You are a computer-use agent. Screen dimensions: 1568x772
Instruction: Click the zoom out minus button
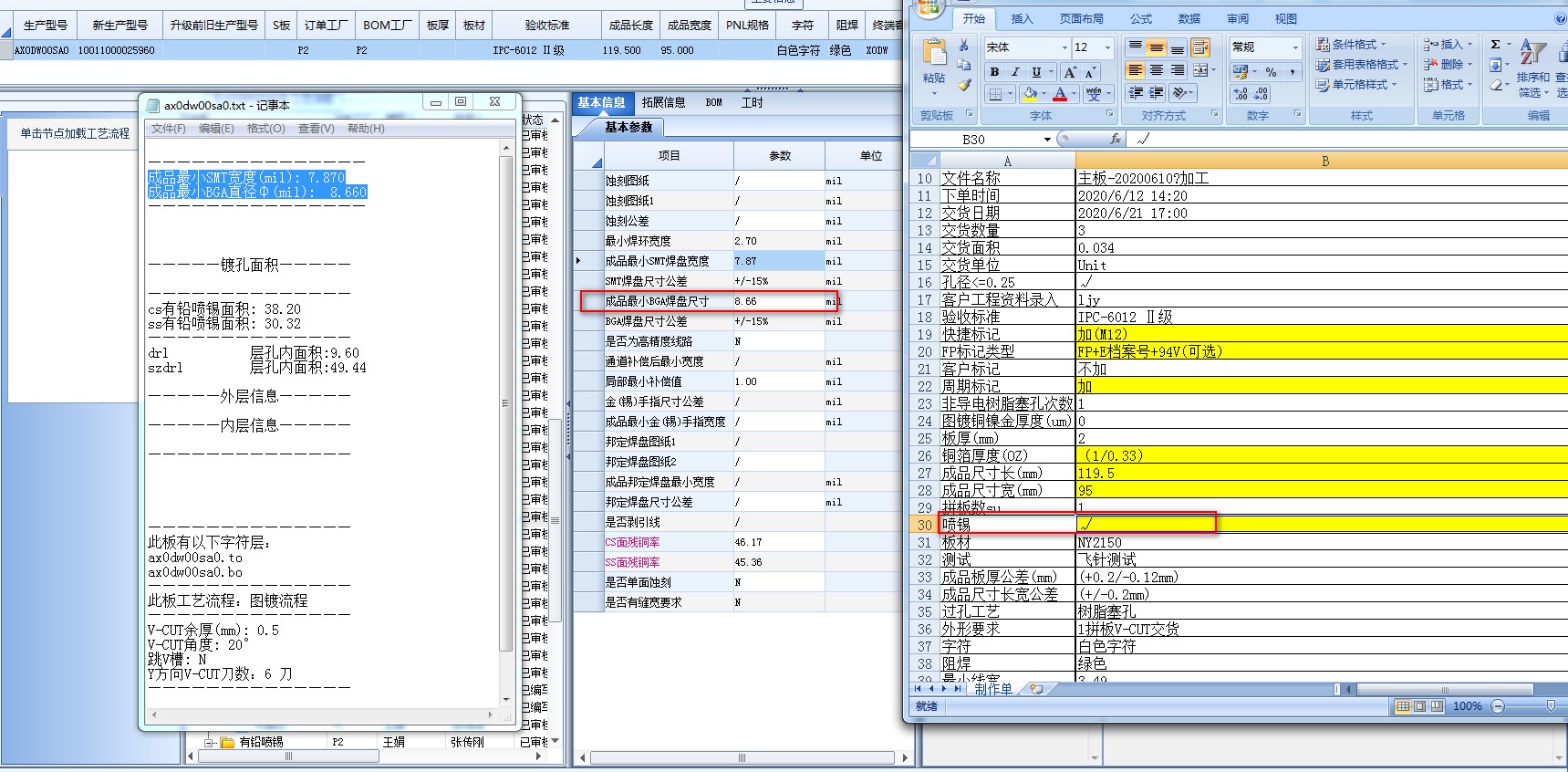[x=1497, y=706]
